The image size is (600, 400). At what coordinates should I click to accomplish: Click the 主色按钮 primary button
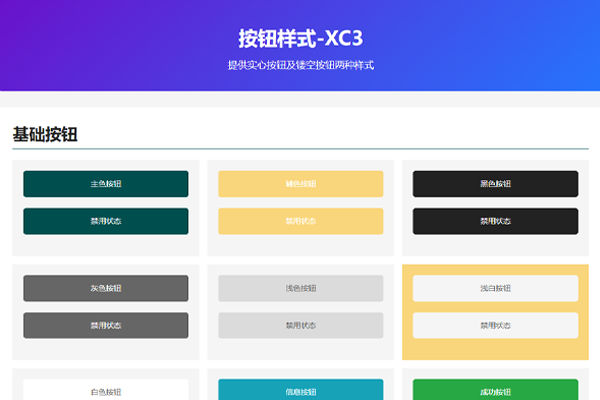[105, 184]
